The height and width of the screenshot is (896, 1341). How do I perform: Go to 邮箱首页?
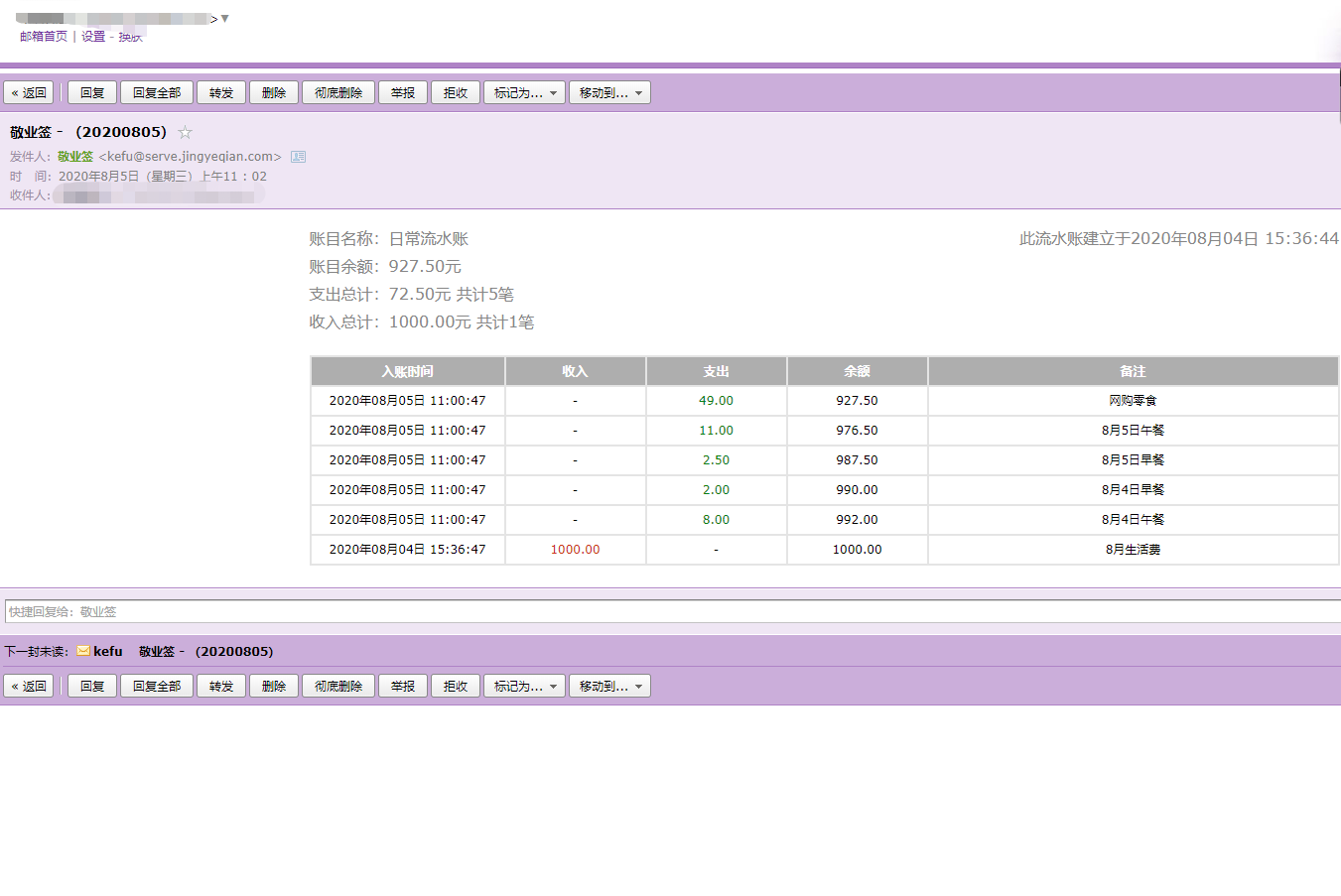[x=44, y=37]
